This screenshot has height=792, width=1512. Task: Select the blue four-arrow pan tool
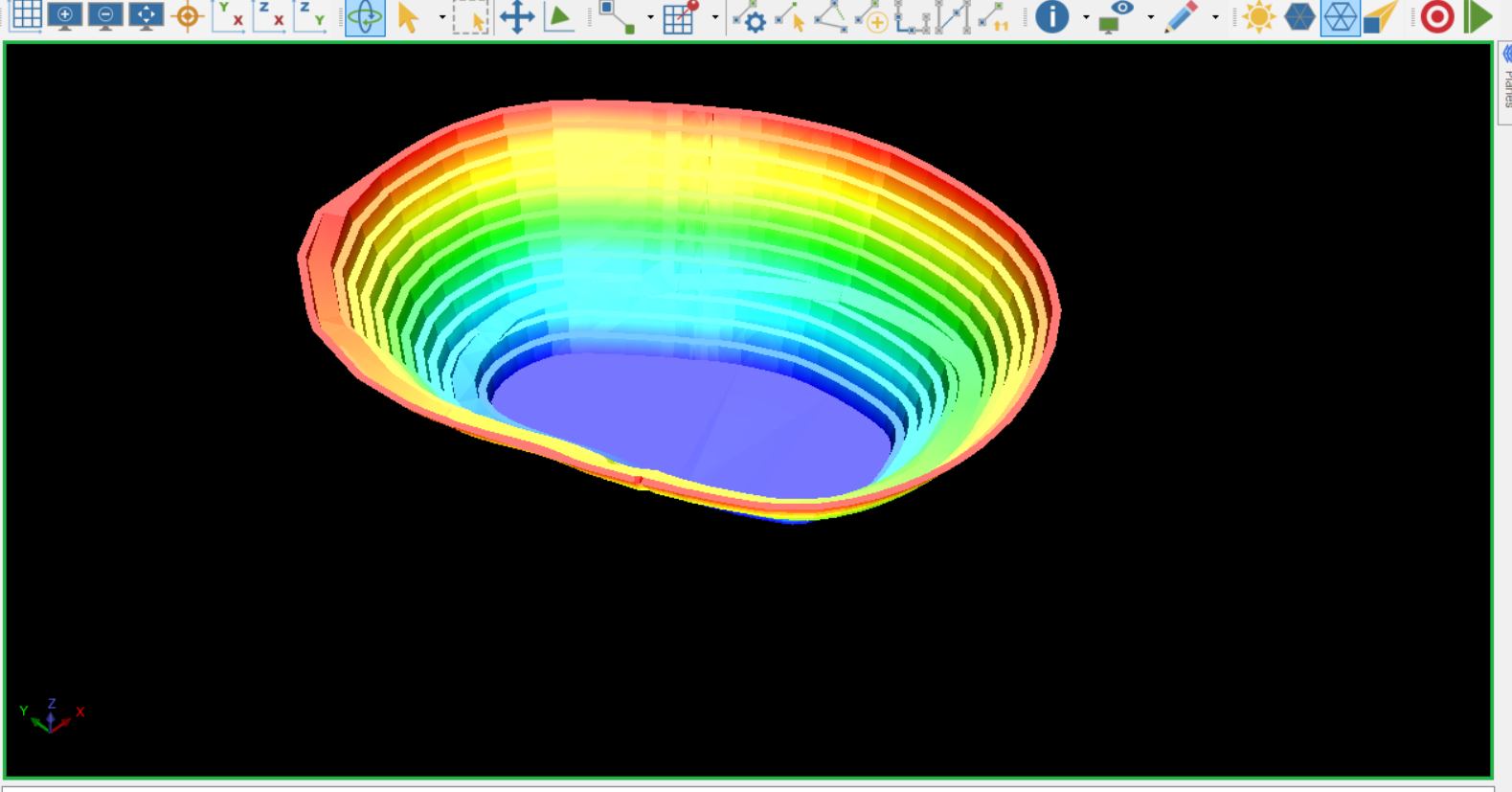pyautogui.click(x=517, y=17)
